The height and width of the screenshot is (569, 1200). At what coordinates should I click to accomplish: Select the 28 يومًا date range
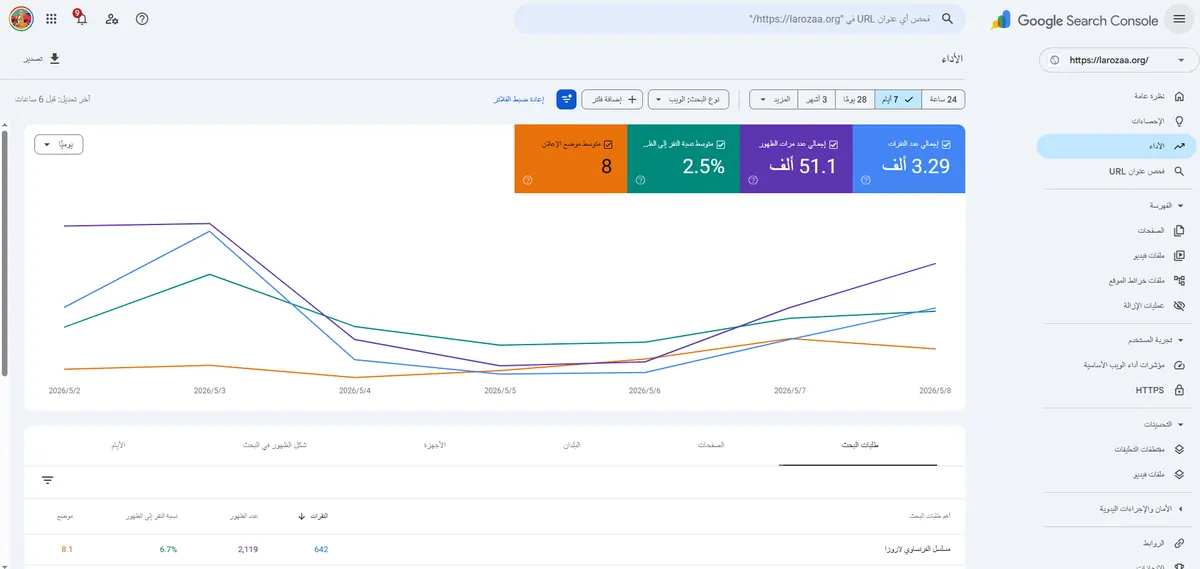854,99
